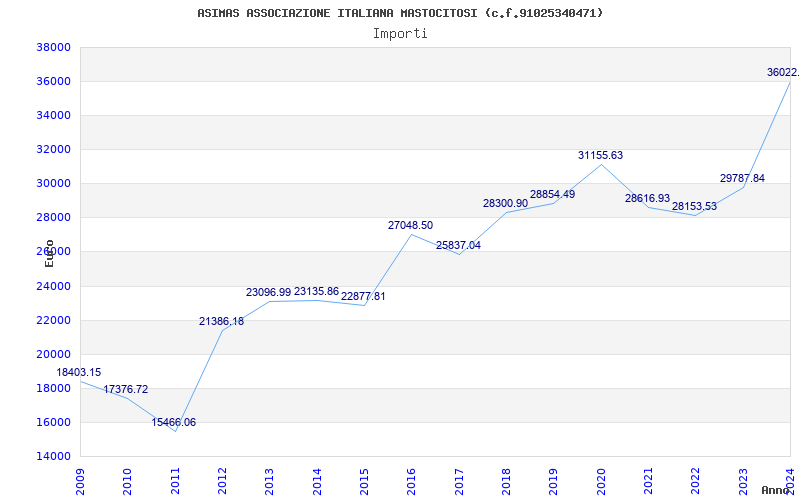
Task: Select the 31155.63 data label
Action: click(x=601, y=156)
